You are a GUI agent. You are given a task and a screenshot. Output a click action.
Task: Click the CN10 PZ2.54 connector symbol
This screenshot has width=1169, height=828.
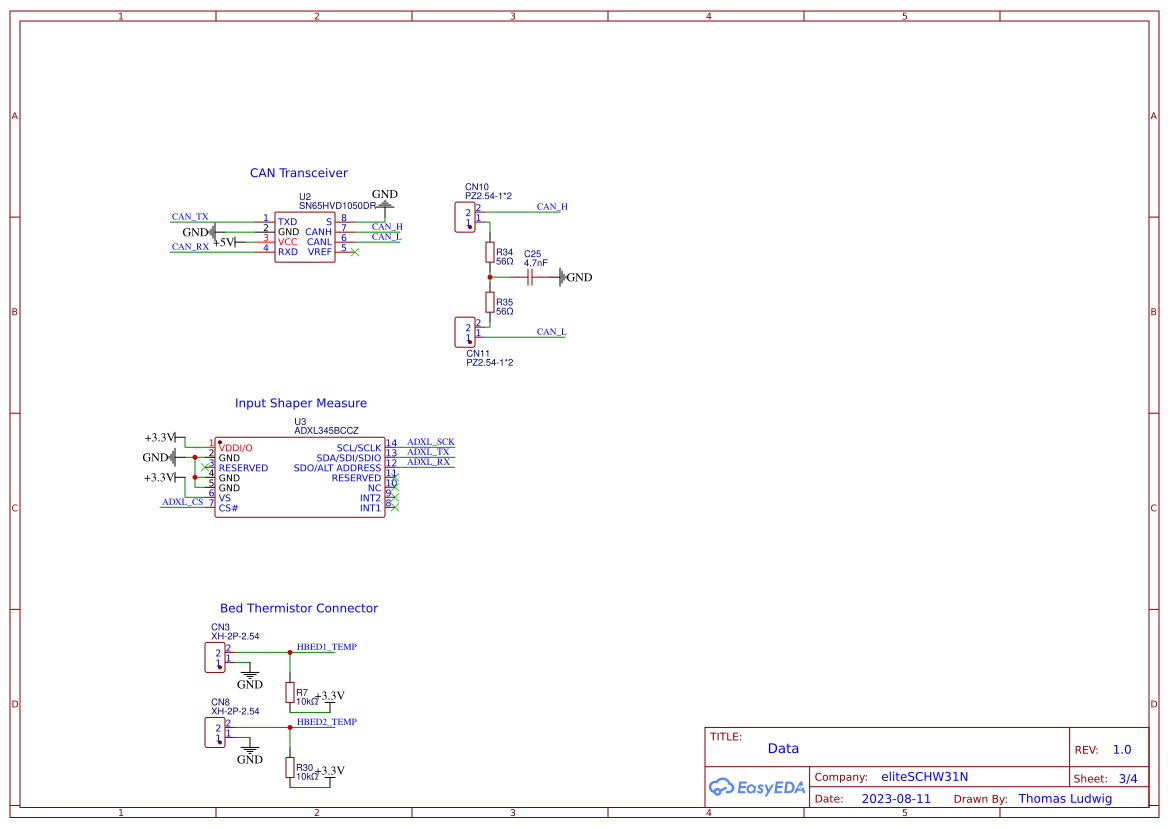pyautogui.click(x=464, y=216)
